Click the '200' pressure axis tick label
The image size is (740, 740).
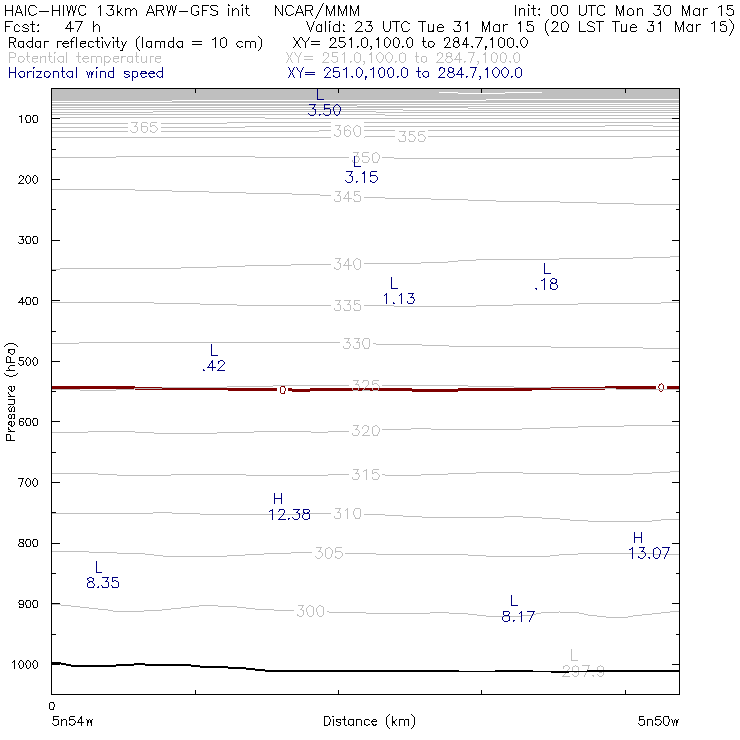(x=28, y=180)
